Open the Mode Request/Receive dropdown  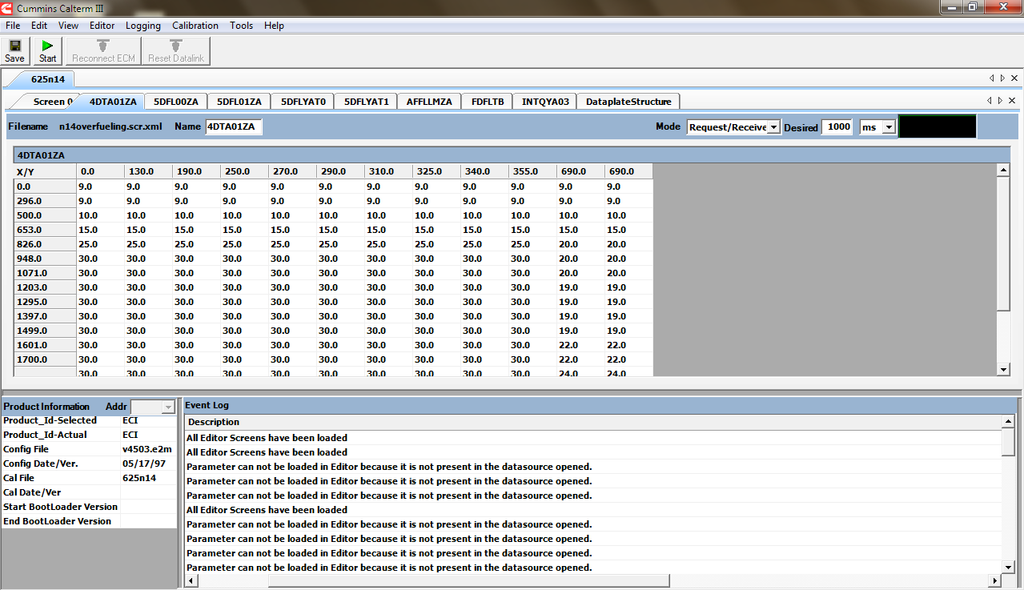tap(773, 128)
